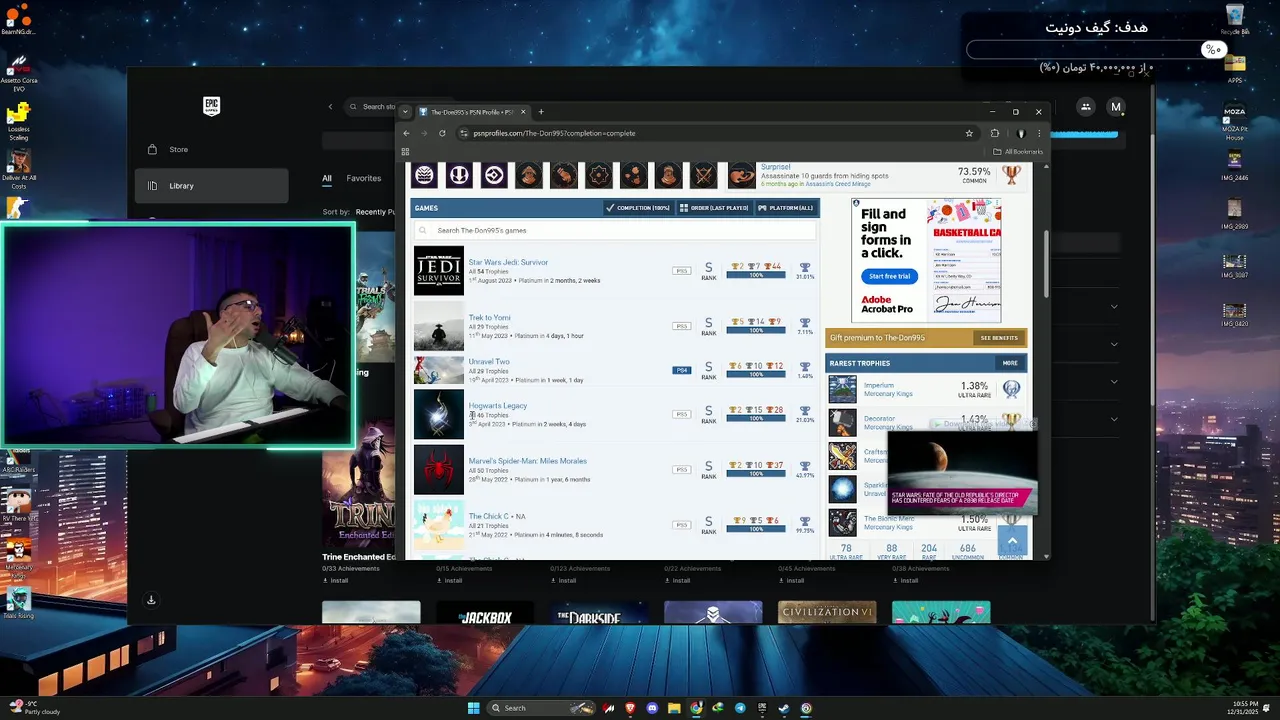Screen dimensions: 1280x720
Task: Open the Recently Played sort dropdown
Action: pos(375,212)
